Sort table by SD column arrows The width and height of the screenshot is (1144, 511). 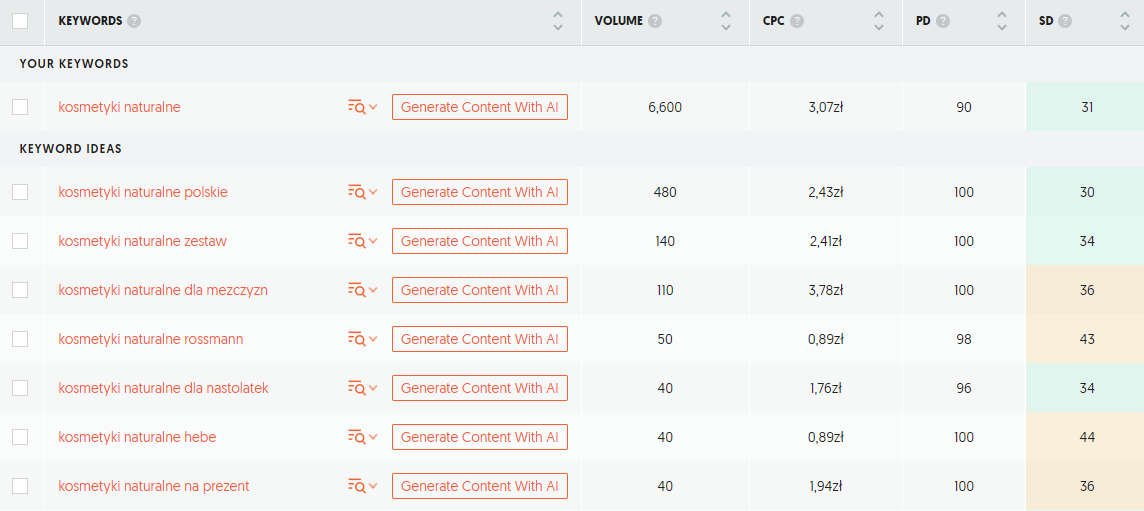(1124, 21)
